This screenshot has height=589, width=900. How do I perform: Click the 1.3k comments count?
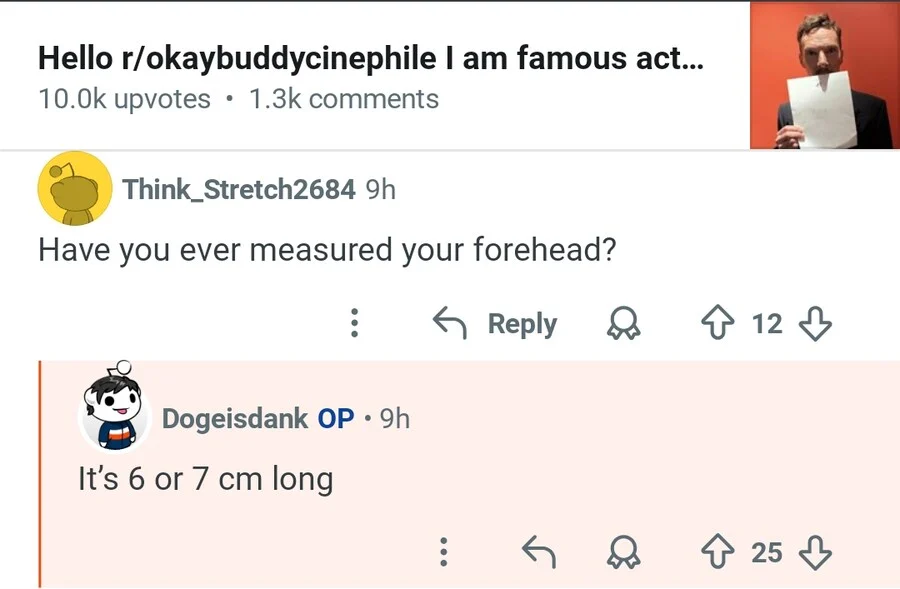coord(344,99)
